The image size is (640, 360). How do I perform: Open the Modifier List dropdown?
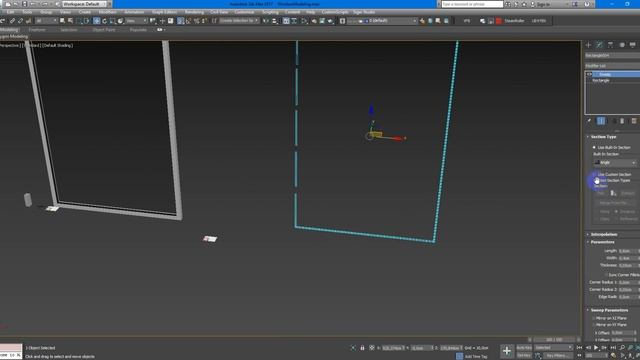pos(612,66)
